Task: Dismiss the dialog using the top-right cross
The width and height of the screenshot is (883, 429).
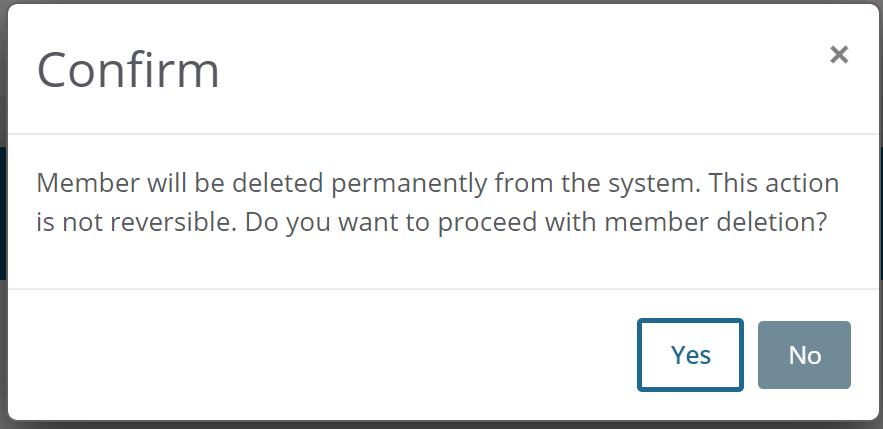Action: 839,55
